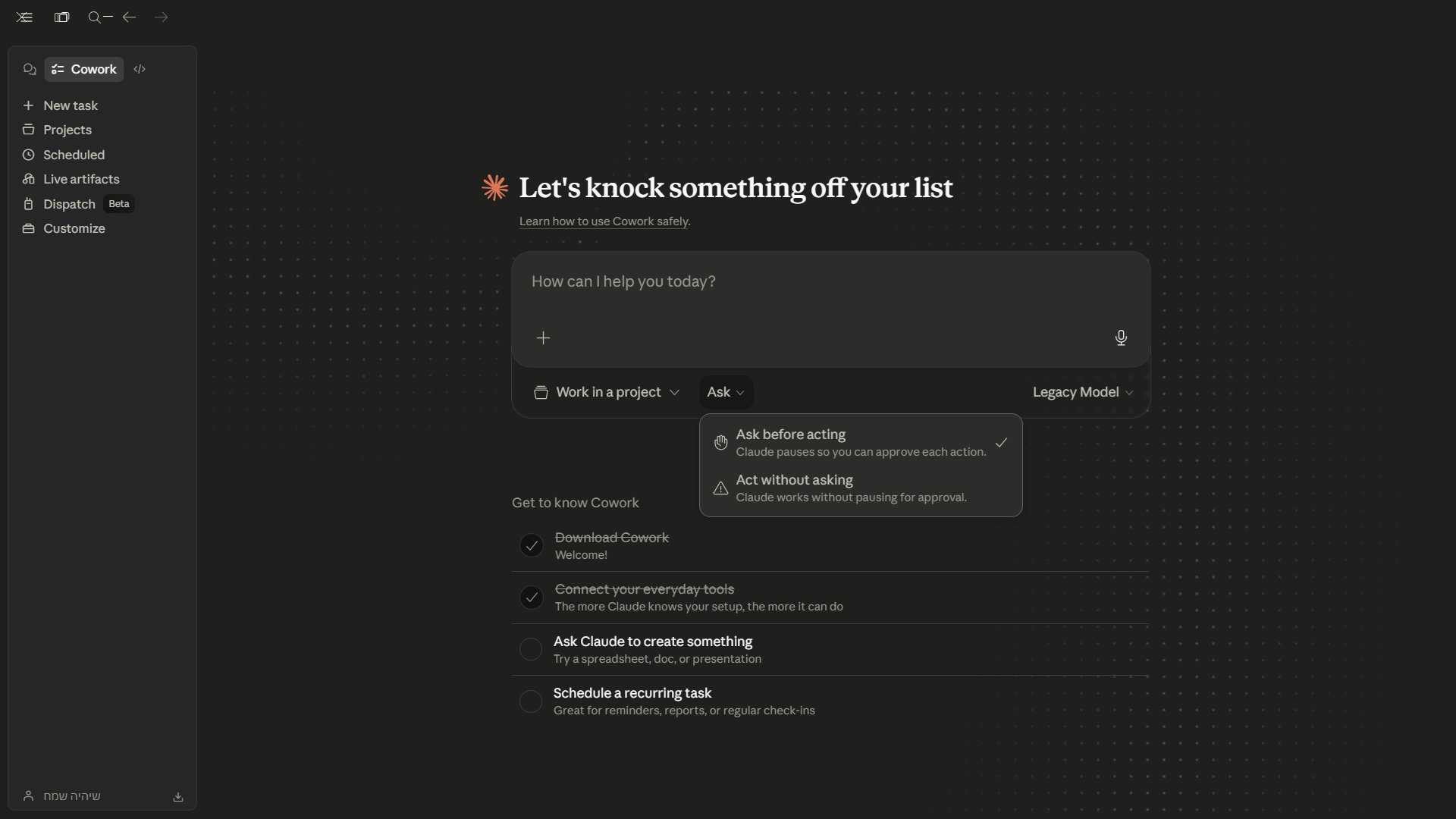Click the microphone voice input icon
1456x819 pixels.
click(x=1121, y=337)
